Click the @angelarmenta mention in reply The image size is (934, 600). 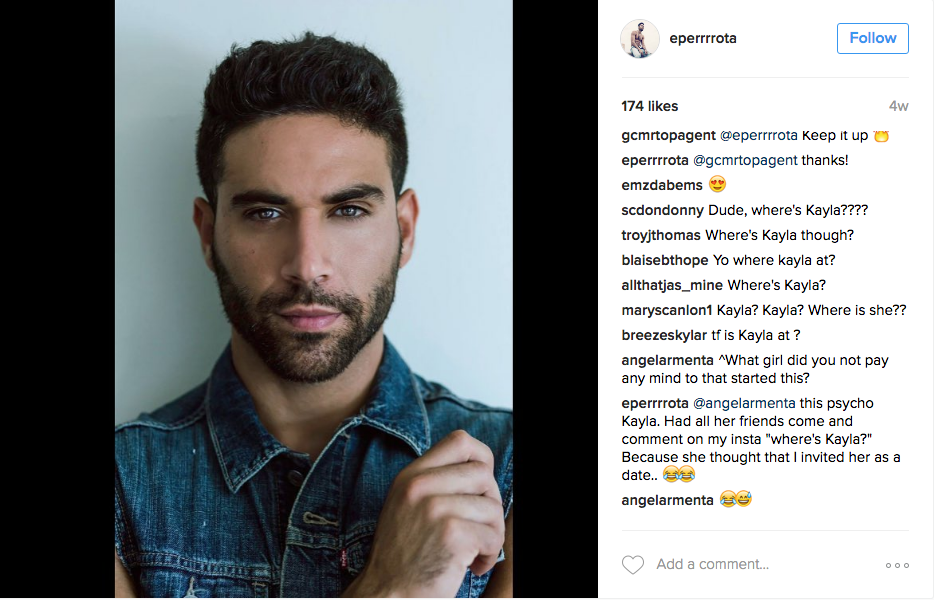[x=744, y=403]
